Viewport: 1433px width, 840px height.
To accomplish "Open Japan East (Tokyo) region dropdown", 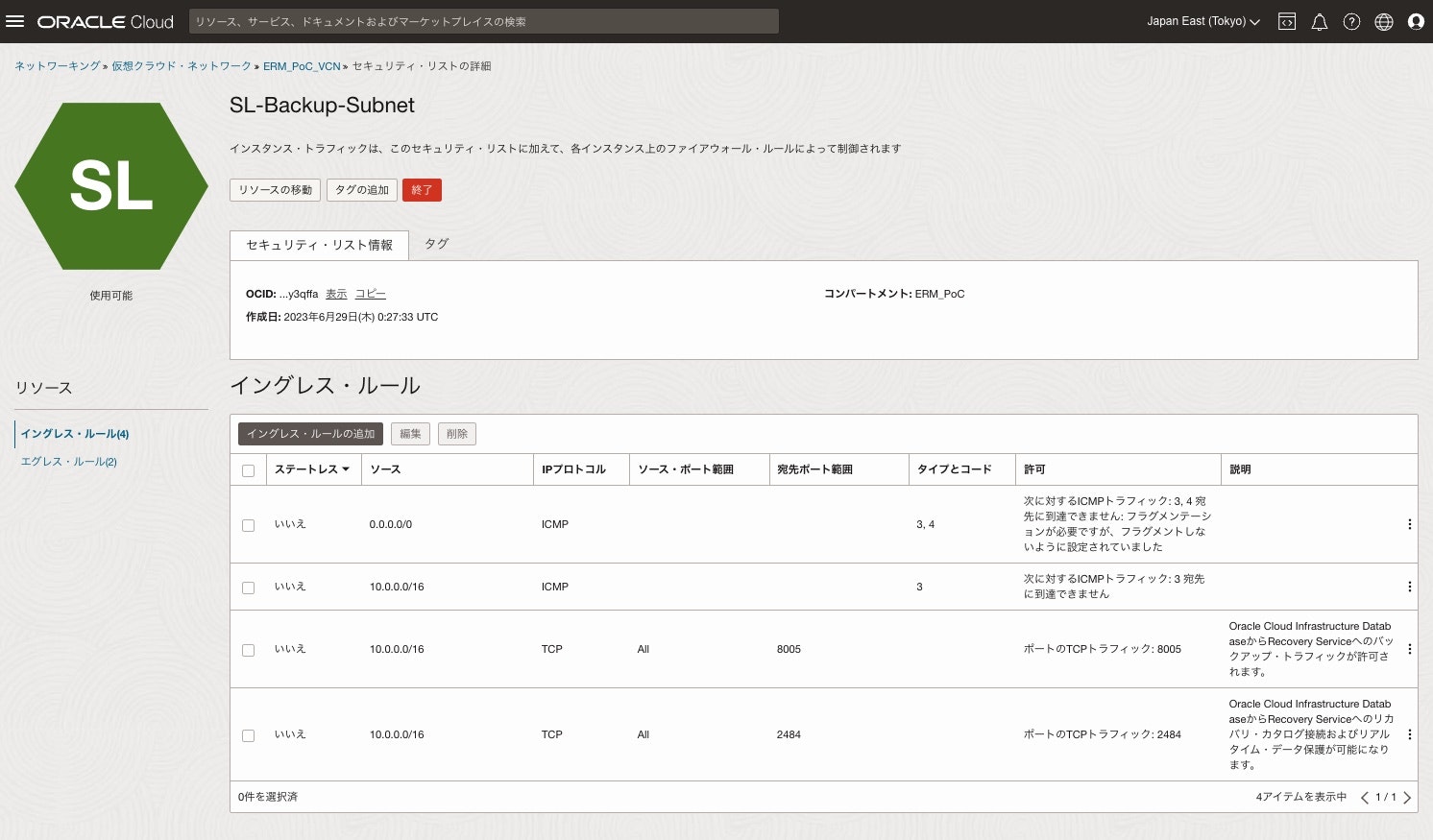I will pyautogui.click(x=1202, y=21).
